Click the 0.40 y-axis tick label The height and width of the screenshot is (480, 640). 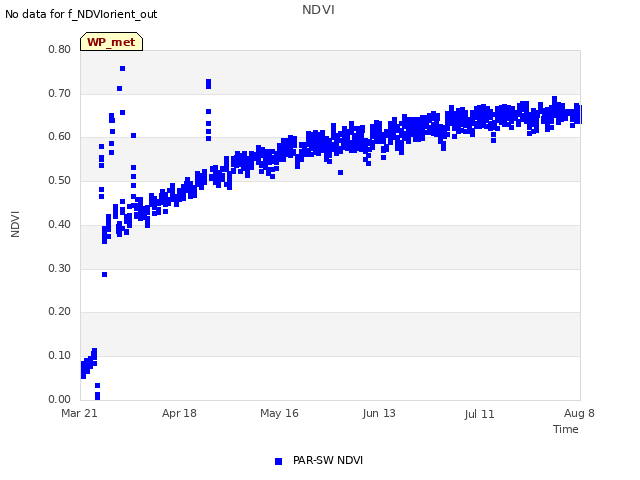60,224
